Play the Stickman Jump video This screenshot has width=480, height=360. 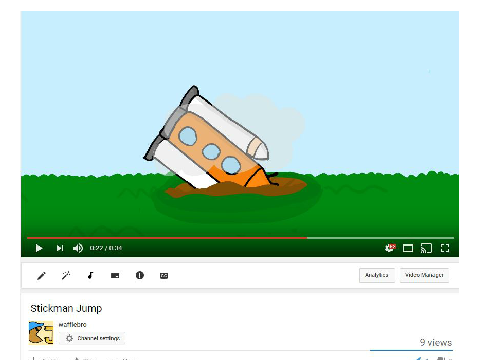(39, 248)
